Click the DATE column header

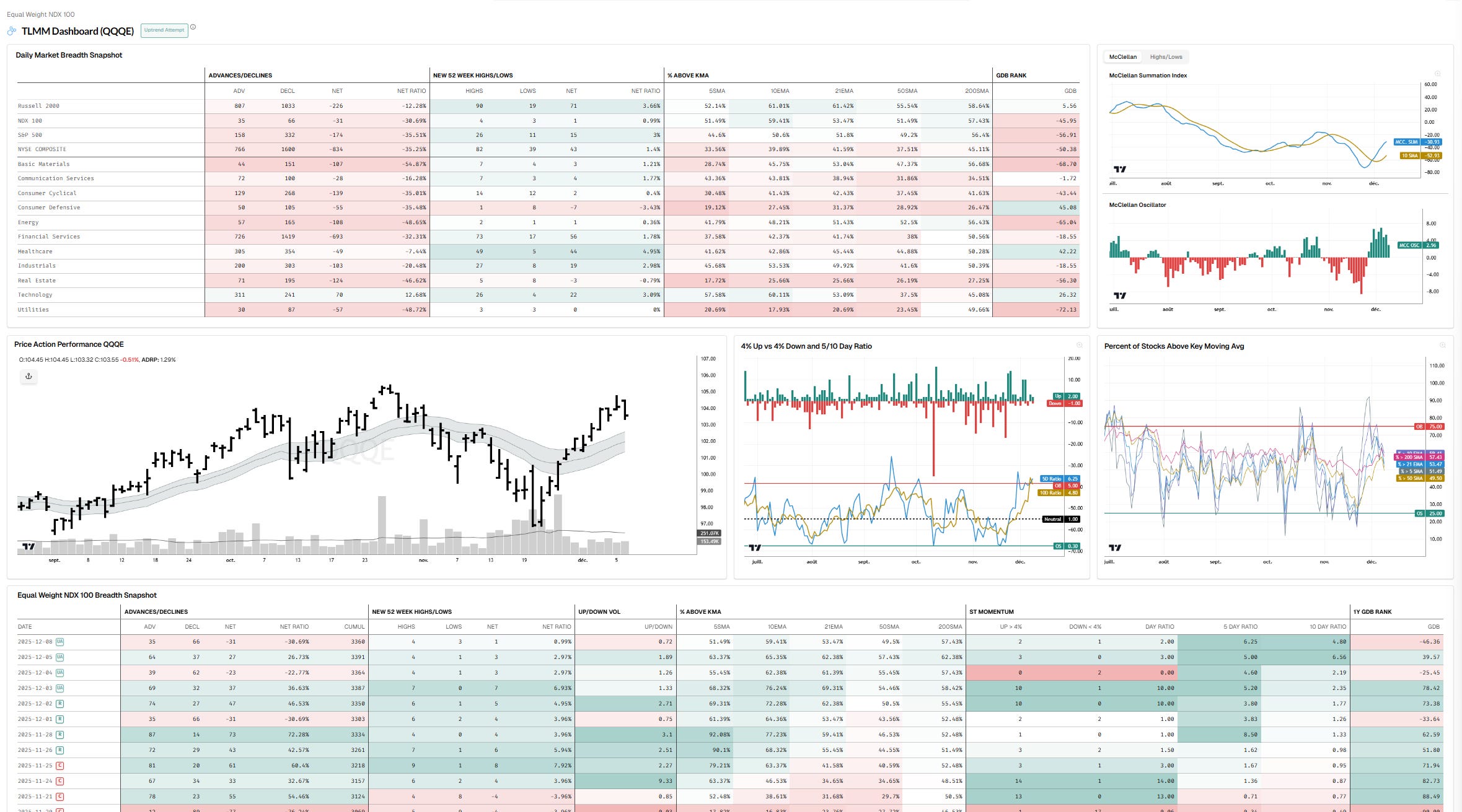click(25, 627)
